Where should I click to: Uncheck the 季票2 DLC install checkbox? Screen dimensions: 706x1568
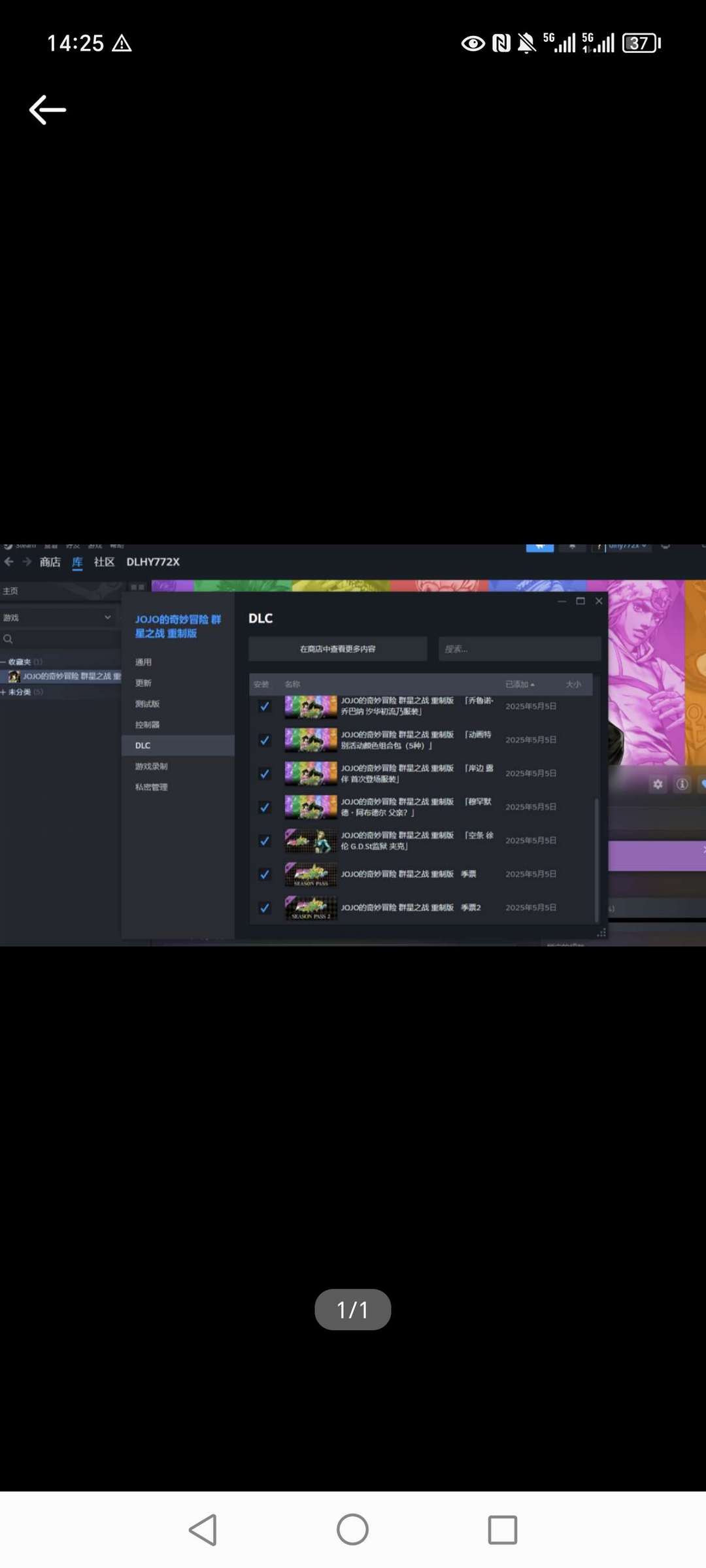(x=265, y=908)
